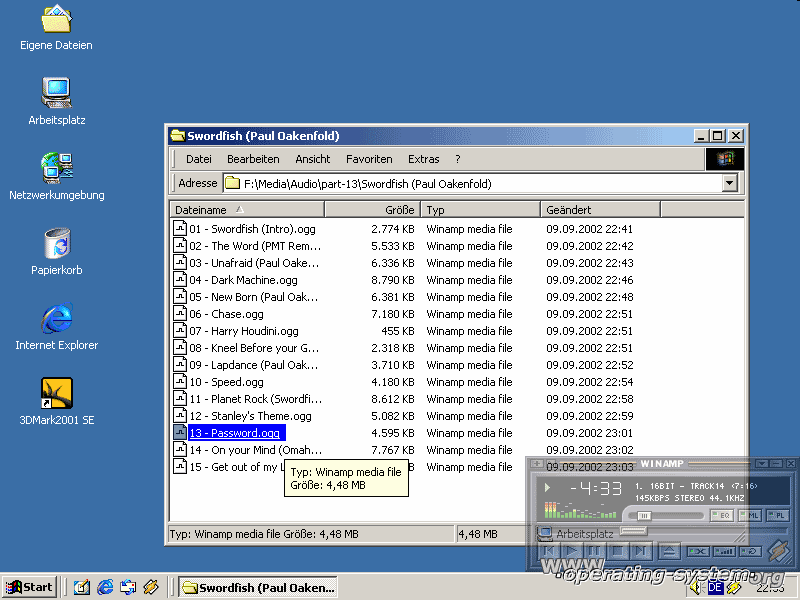The image size is (800, 600).
Task: Click Winamp eject open-file button
Action: coord(669,551)
